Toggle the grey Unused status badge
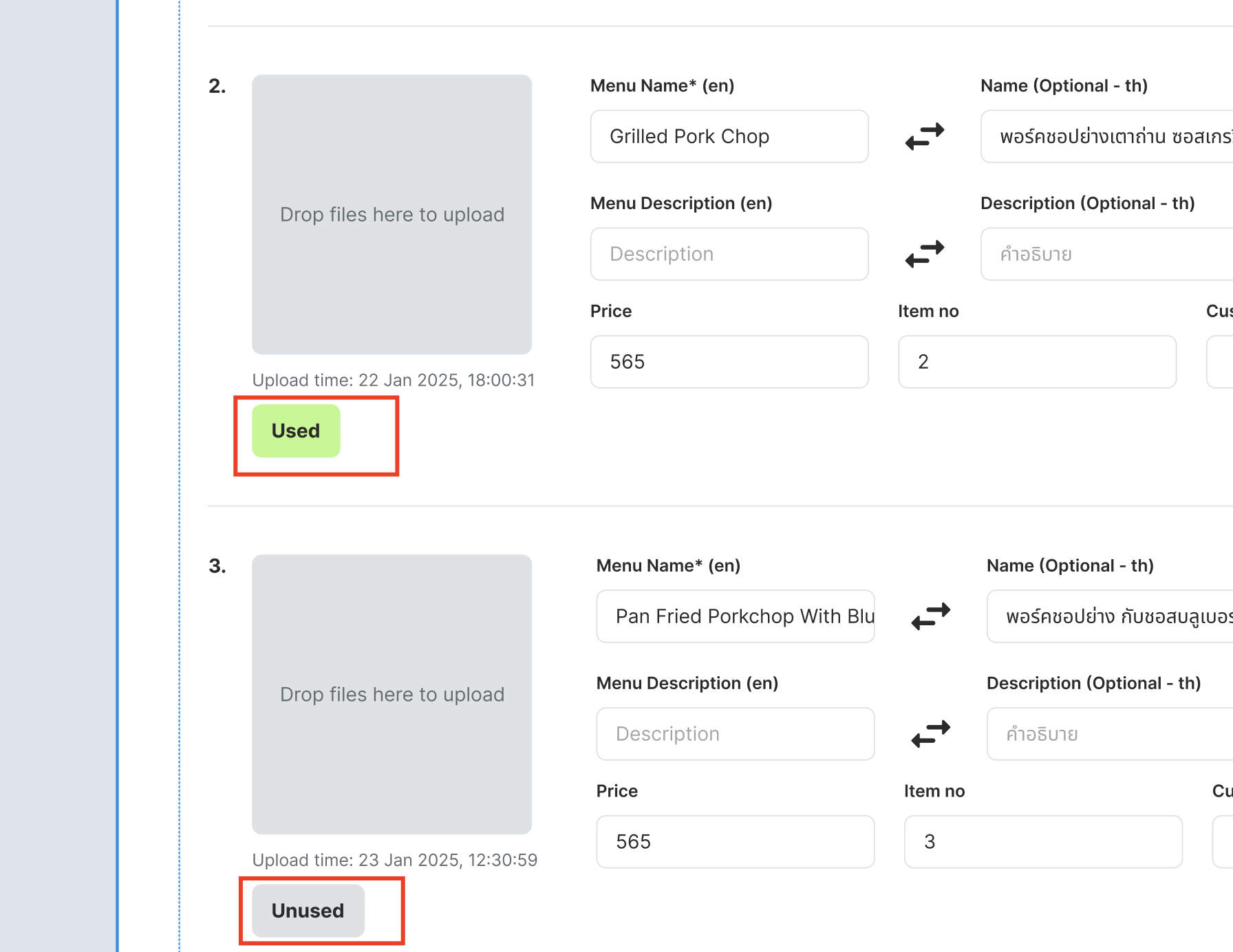1233x952 pixels. tap(308, 911)
